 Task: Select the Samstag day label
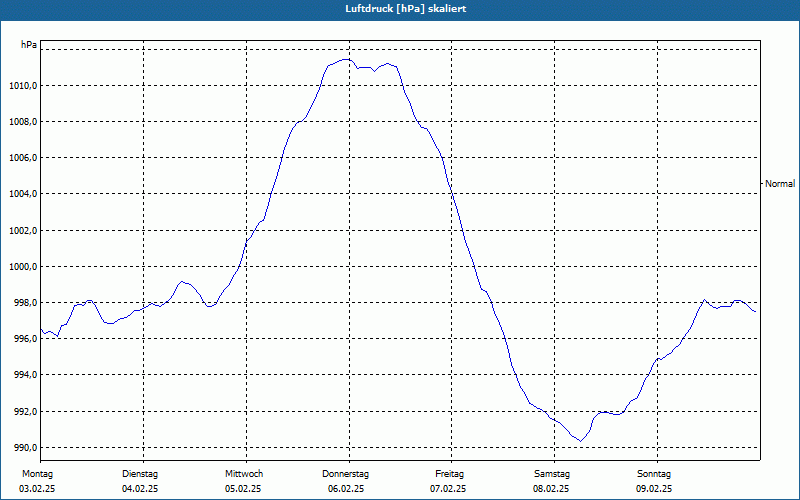click(552, 474)
